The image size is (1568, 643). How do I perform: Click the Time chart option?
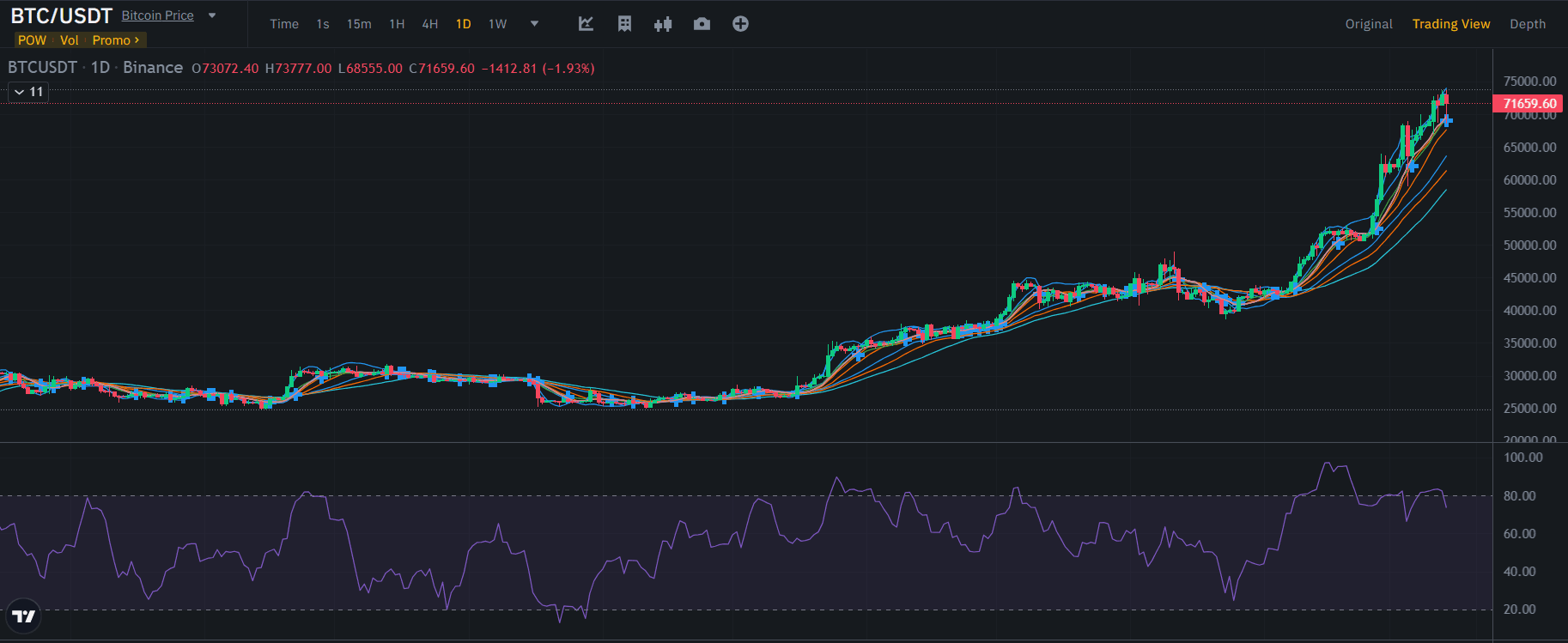[x=284, y=24]
